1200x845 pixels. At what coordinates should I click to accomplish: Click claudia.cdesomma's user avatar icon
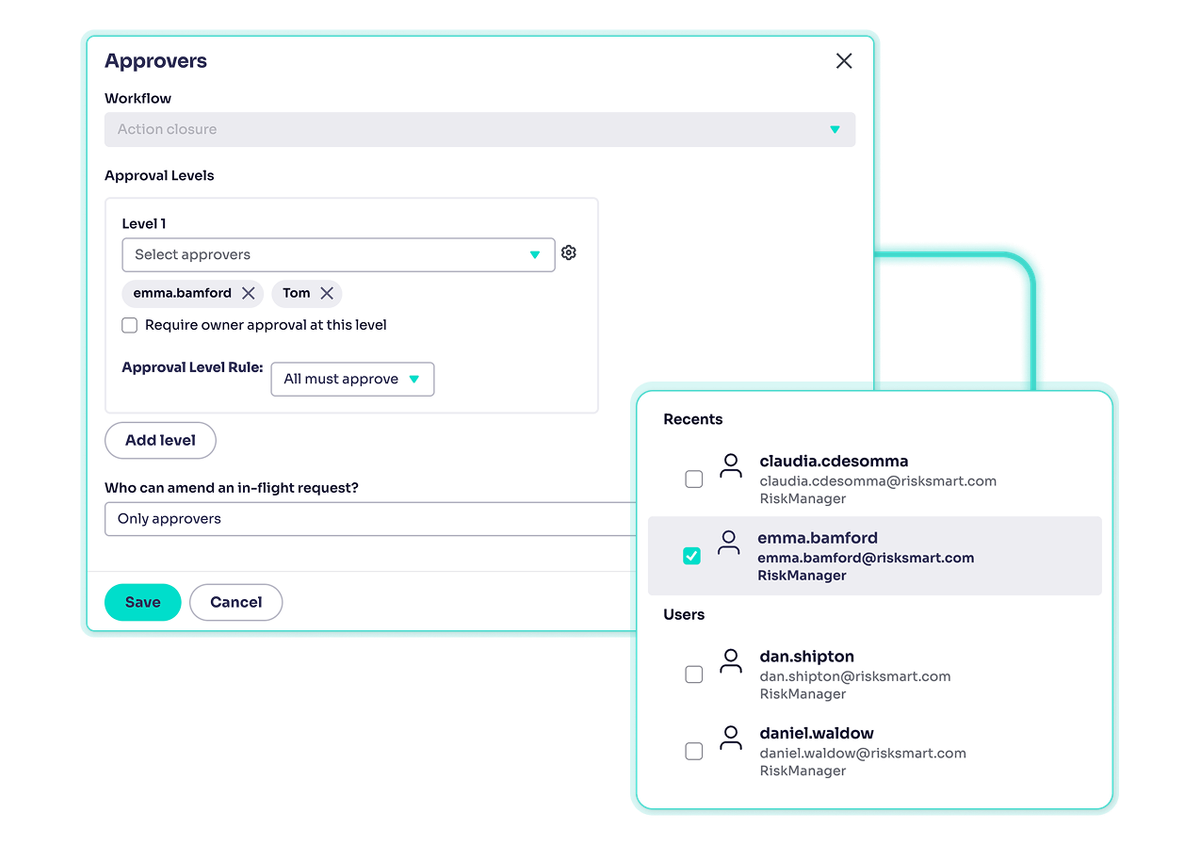tap(730, 466)
